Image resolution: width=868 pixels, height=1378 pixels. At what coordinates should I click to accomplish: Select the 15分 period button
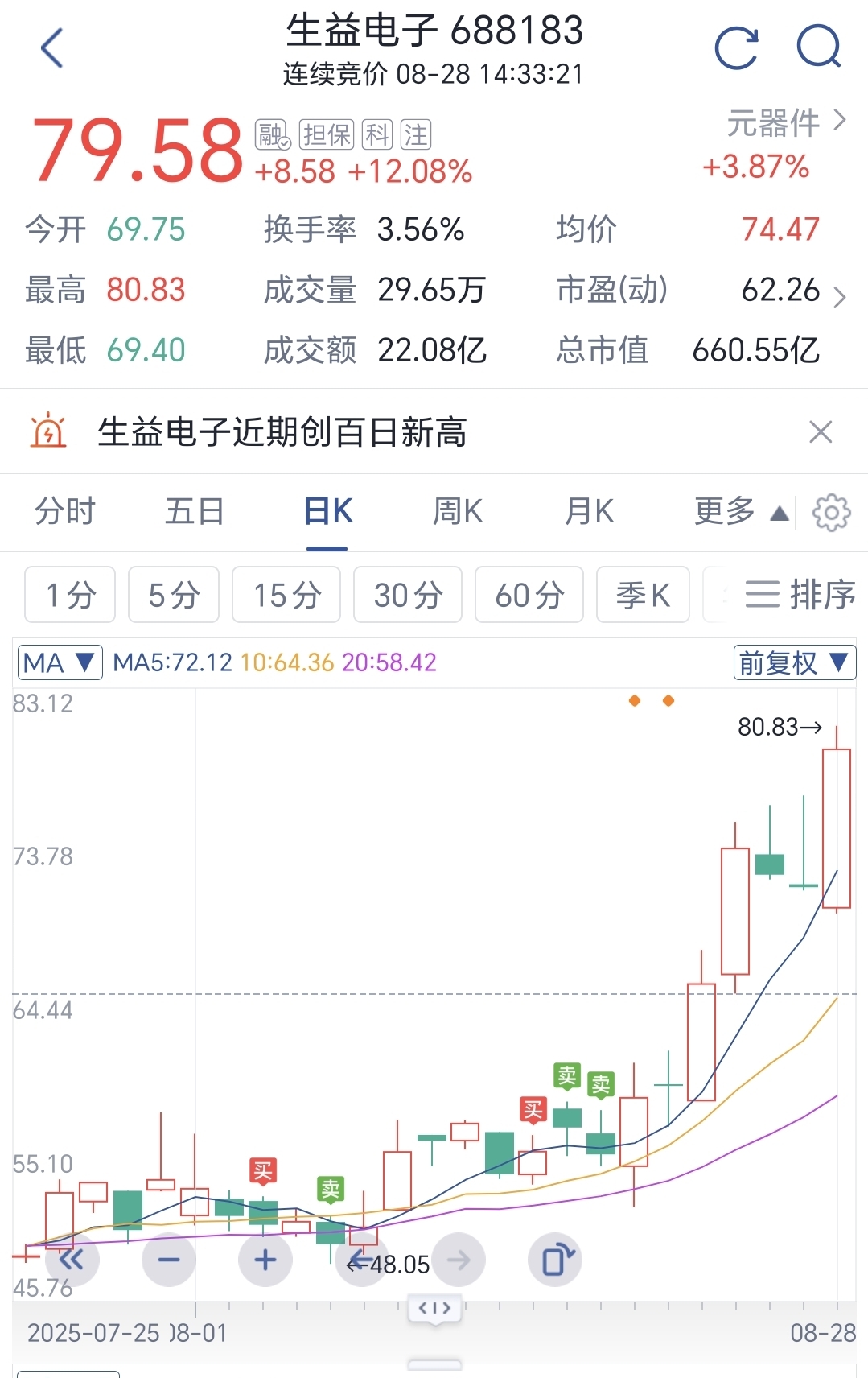click(286, 595)
